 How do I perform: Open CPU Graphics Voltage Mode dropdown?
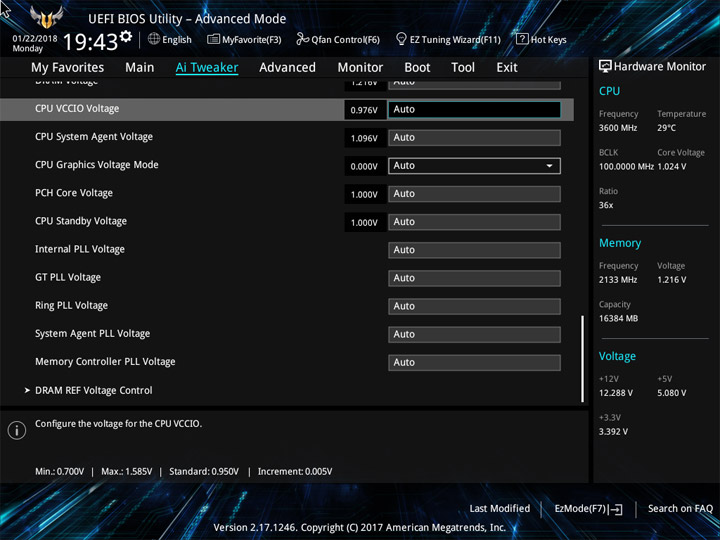(x=474, y=166)
